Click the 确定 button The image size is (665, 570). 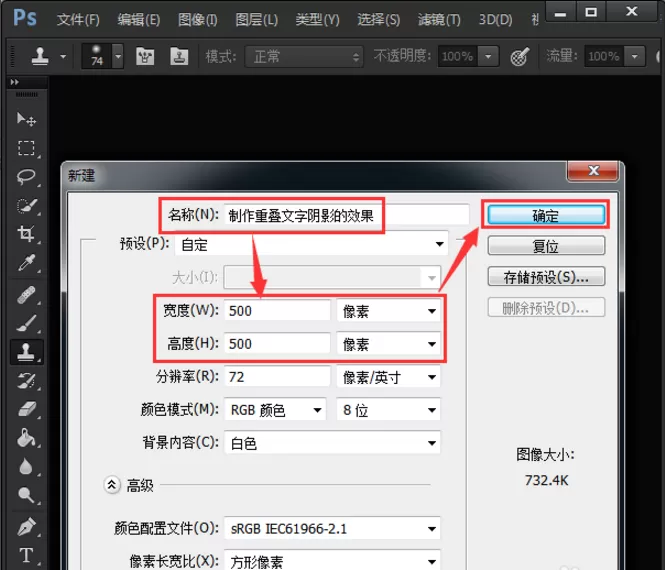pyautogui.click(x=546, y=215)
